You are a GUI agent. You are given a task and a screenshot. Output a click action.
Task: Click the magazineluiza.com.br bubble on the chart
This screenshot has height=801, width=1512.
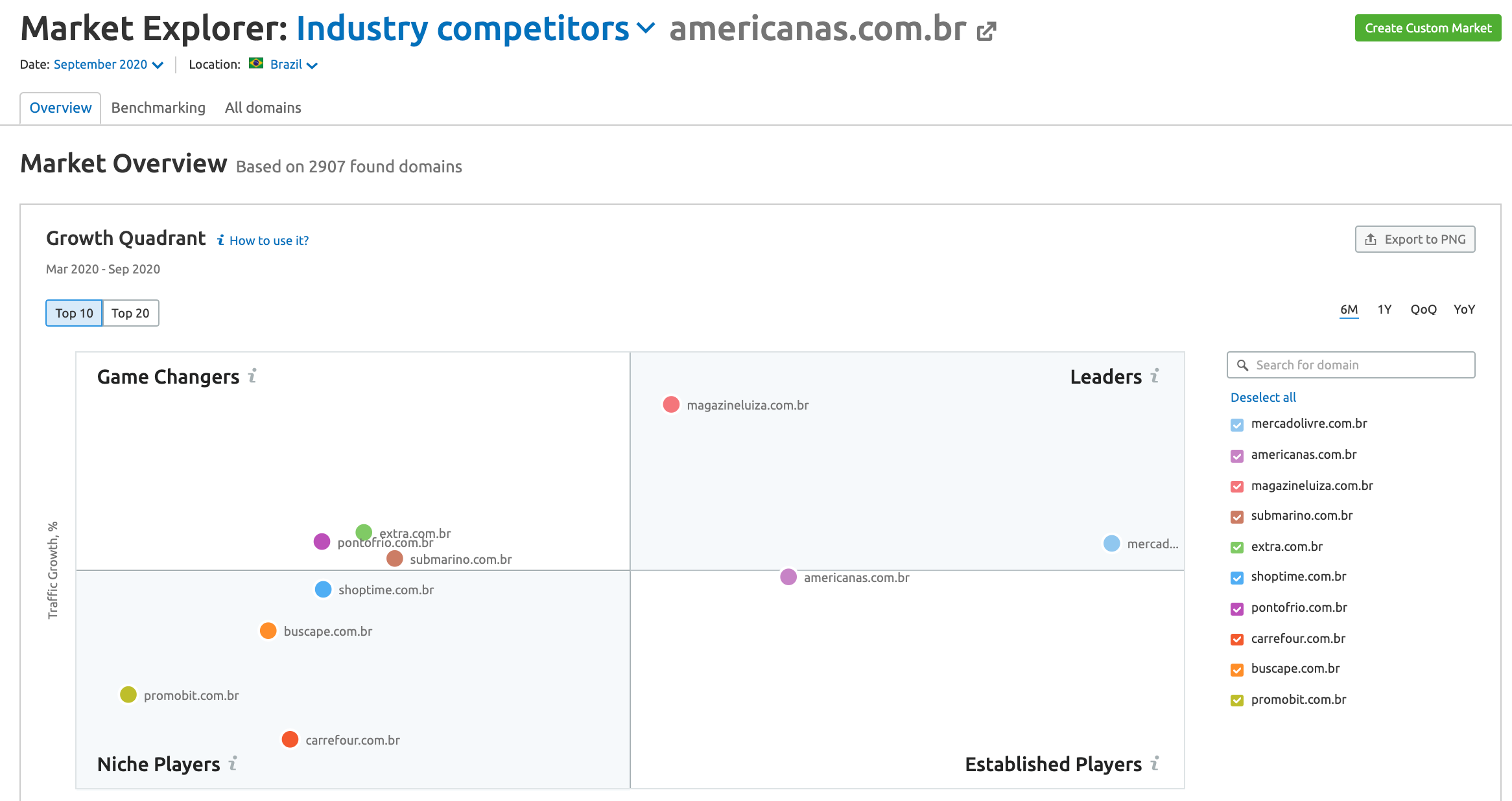[670, 404]
